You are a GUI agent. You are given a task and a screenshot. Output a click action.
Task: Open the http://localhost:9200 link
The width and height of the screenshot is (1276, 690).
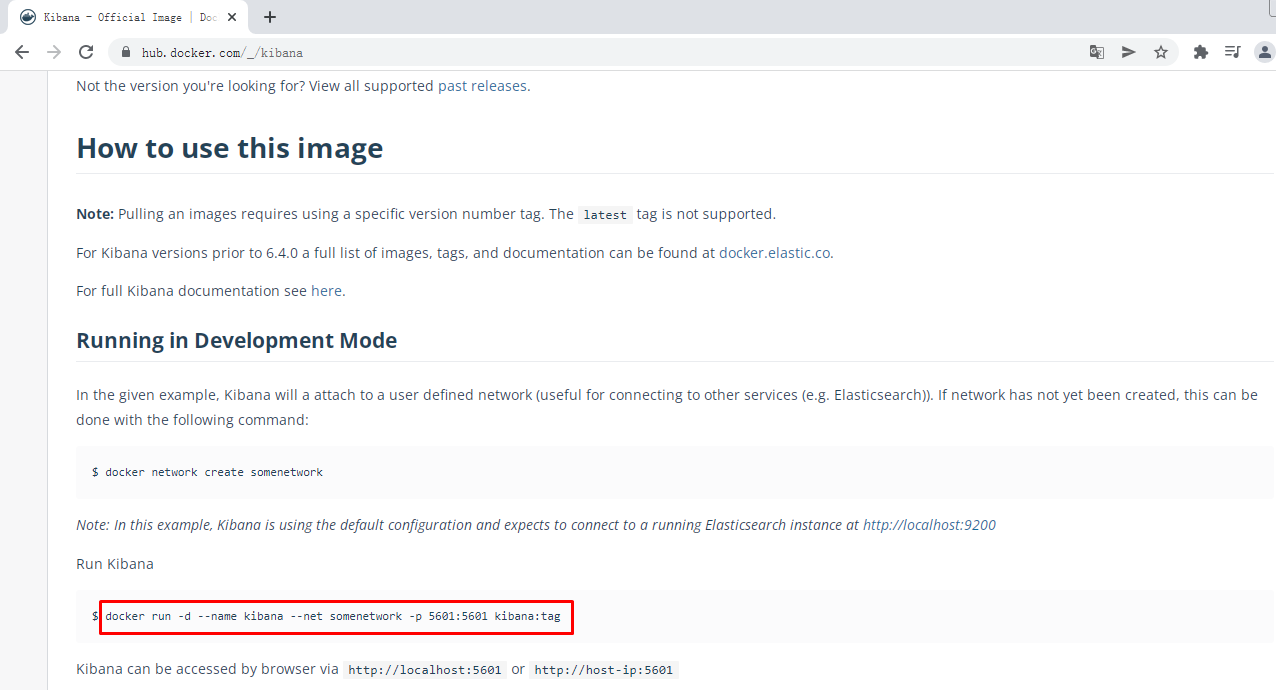pyautogui.click(x=929, y=525)
